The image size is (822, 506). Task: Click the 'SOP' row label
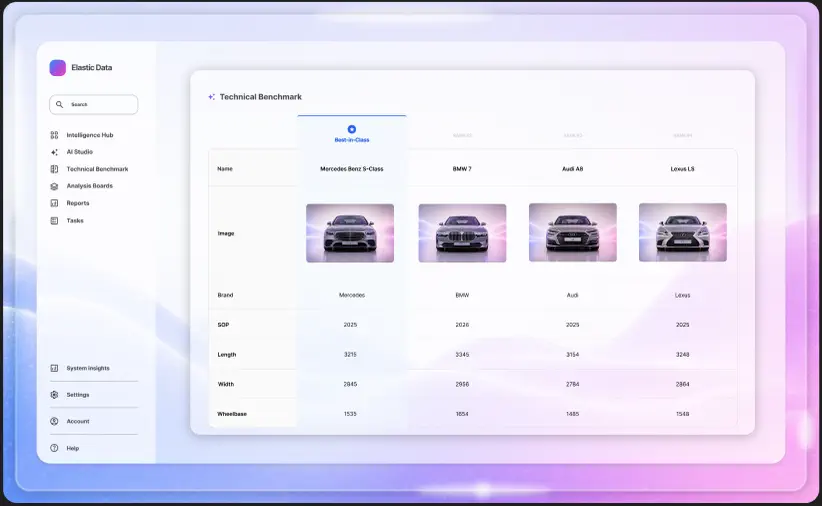click(x=223, y=325)
